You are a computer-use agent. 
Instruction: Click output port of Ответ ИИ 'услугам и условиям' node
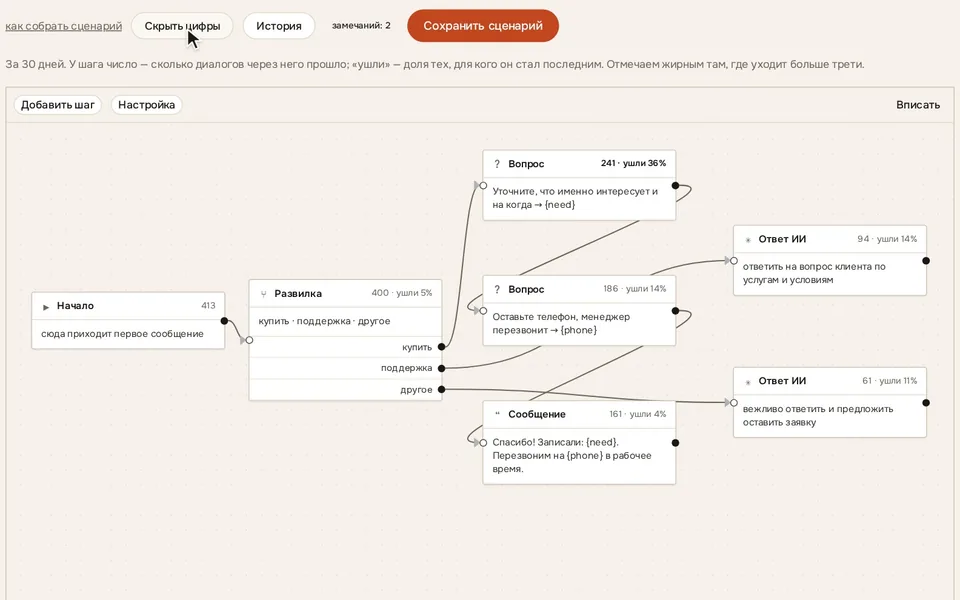click(926, 261)
